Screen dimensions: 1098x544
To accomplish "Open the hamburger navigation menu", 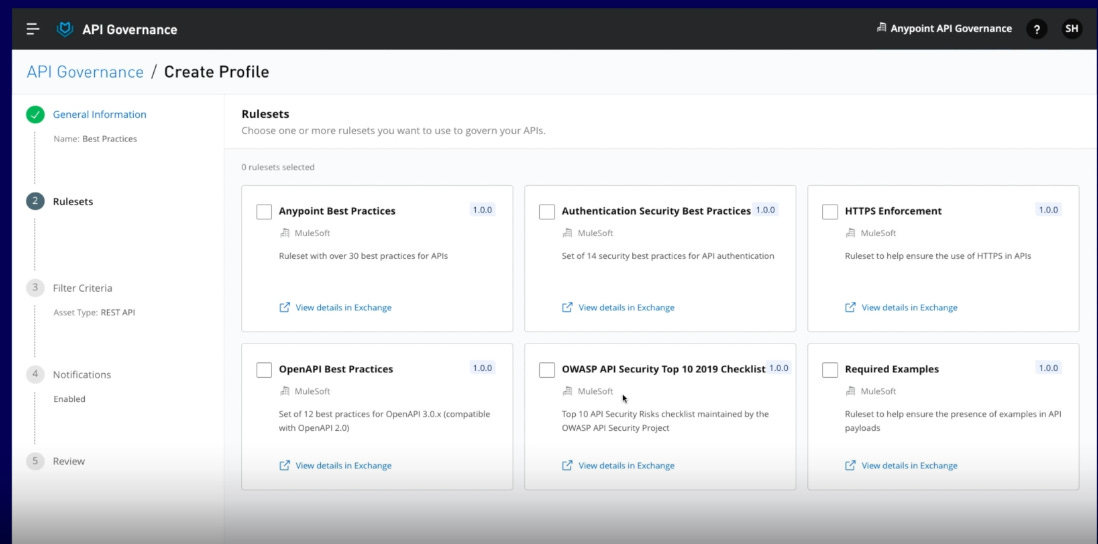I will coord(32,29).
